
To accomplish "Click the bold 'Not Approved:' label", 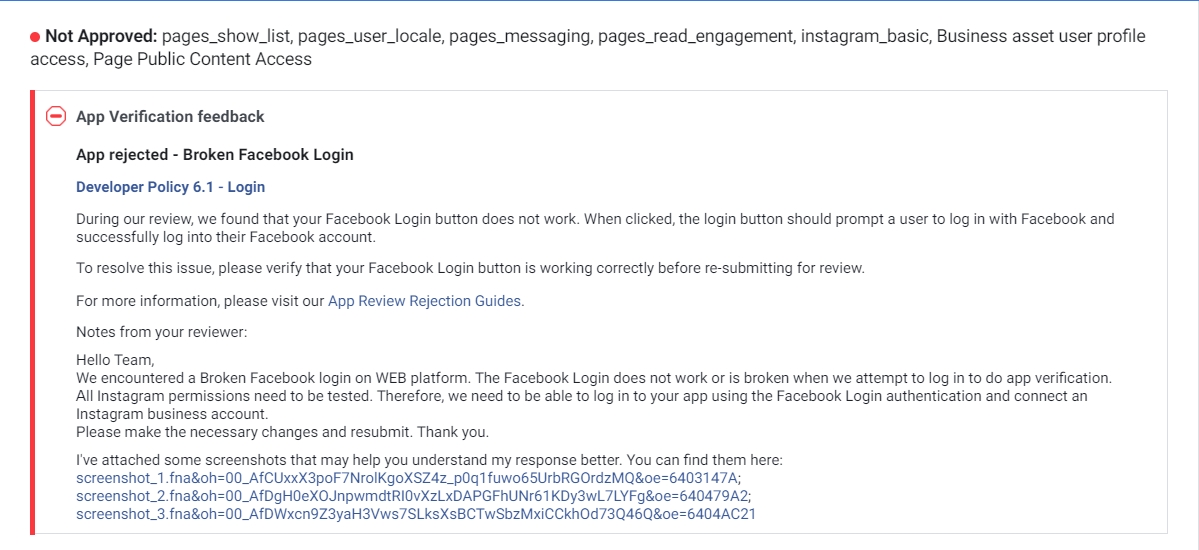I will tap(101, 36).
